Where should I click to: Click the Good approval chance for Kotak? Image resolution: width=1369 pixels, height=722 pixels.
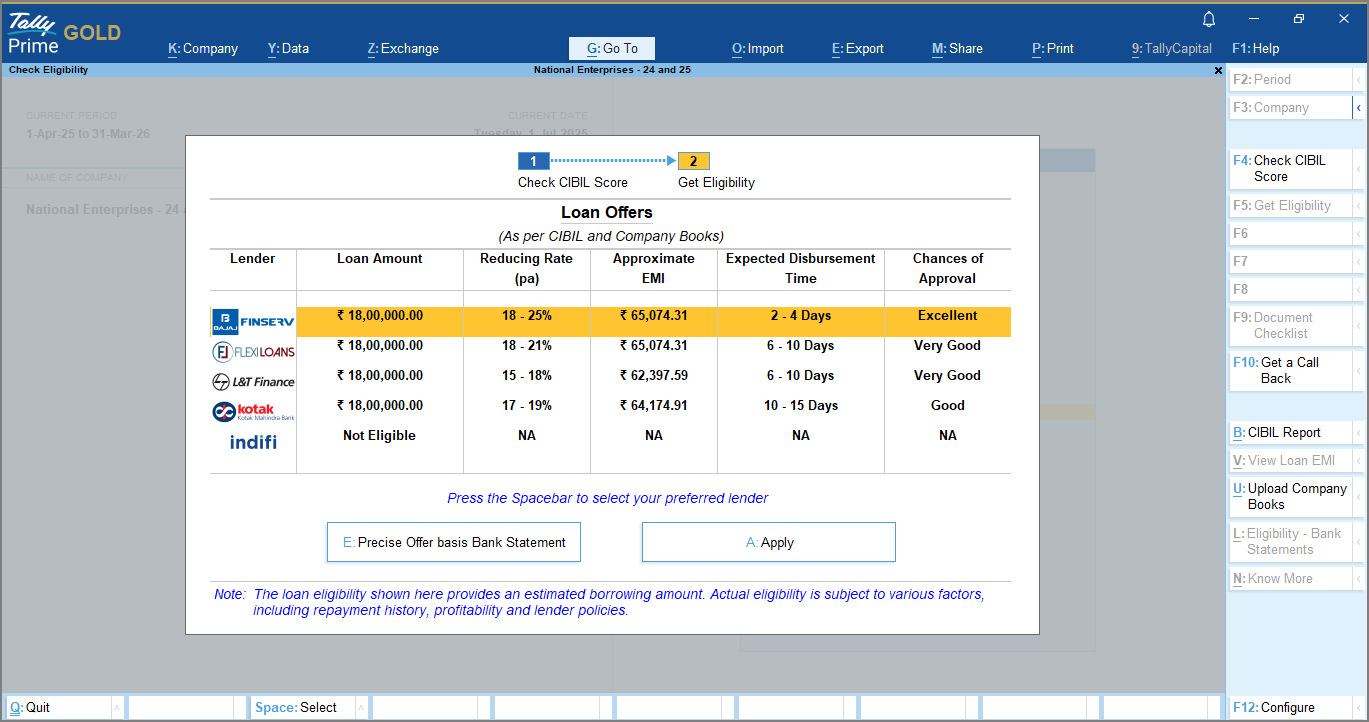point(948,405)
